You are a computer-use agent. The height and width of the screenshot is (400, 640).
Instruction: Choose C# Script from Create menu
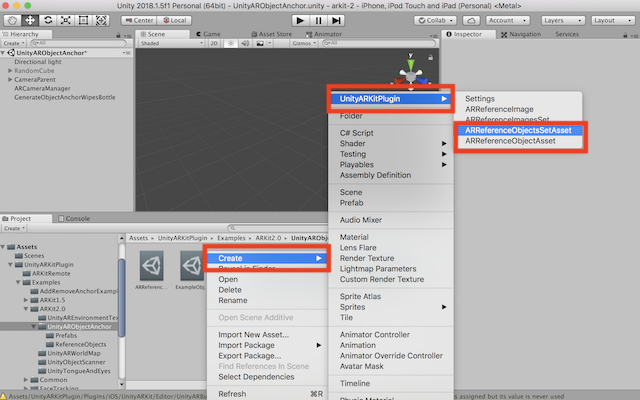click(391, 133)
